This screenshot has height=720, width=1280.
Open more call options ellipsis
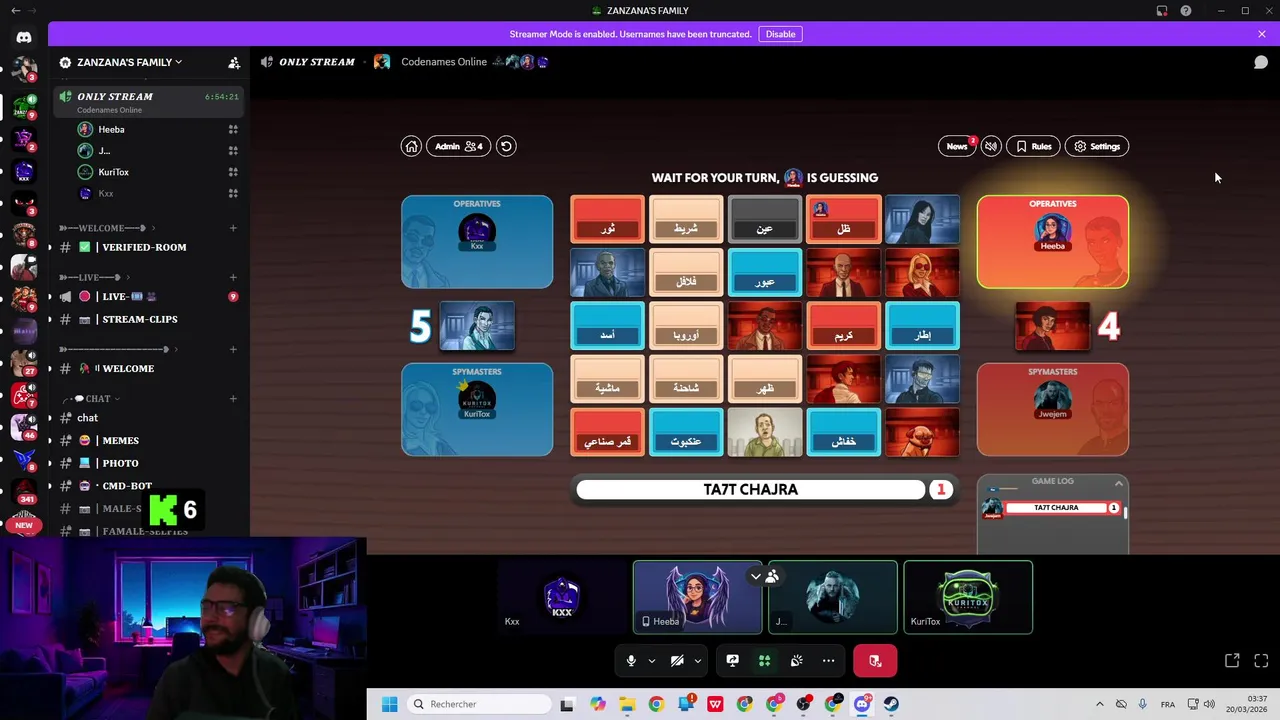(828, 660)
